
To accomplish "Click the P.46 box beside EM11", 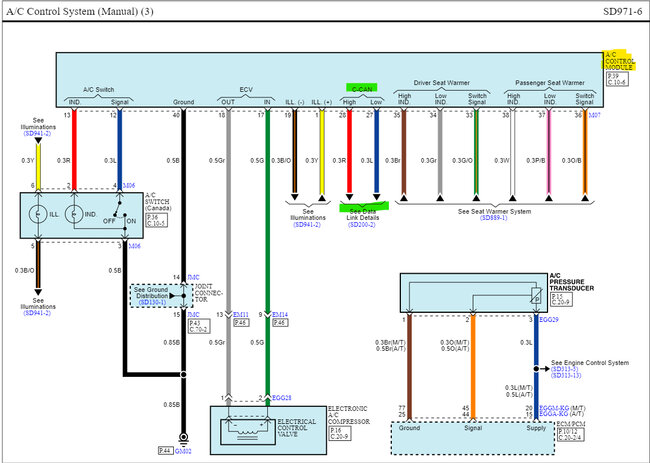I will (x=241, y=322).
